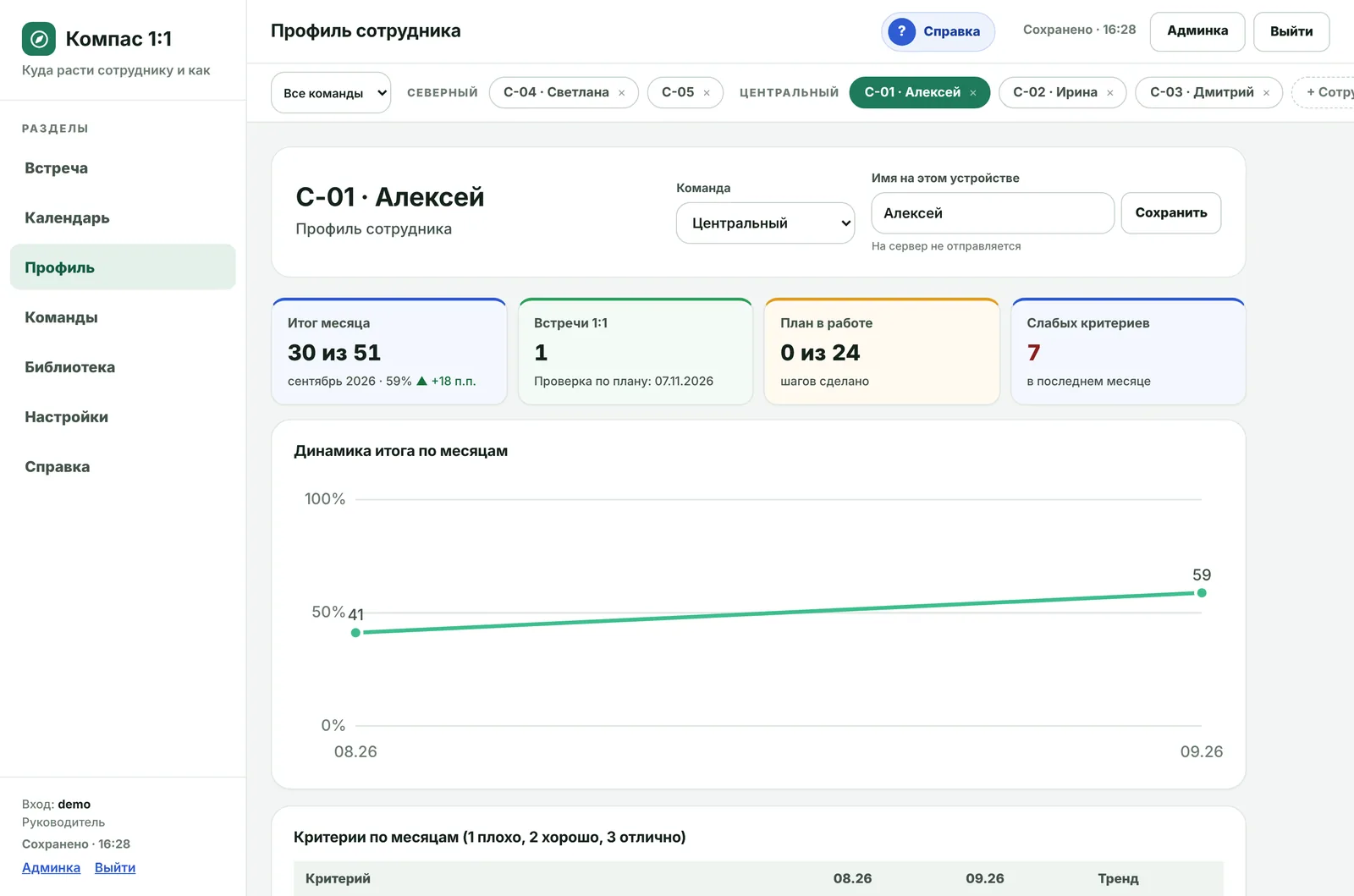Screen dimensions: 1354x896
Task: Go to Настройки in the sidebar
Action: tap(123, 417)
